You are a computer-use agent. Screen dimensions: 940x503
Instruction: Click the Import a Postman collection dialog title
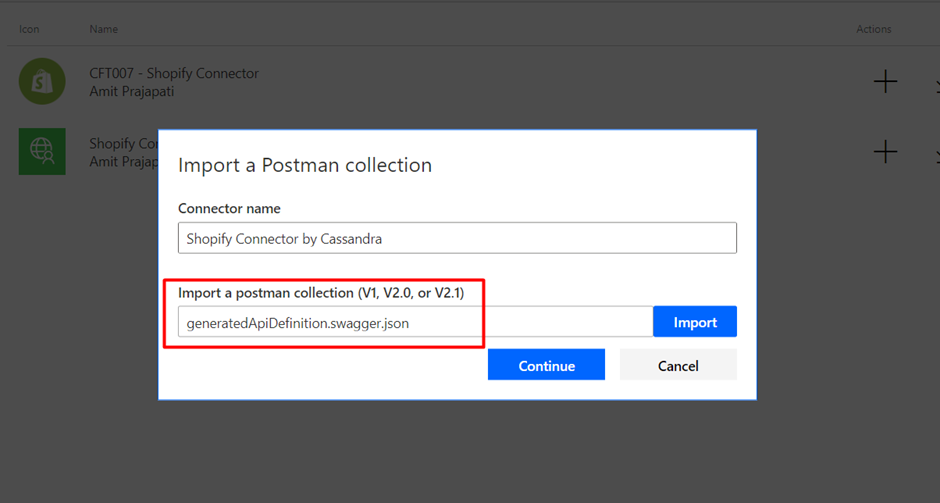point(305,165)
